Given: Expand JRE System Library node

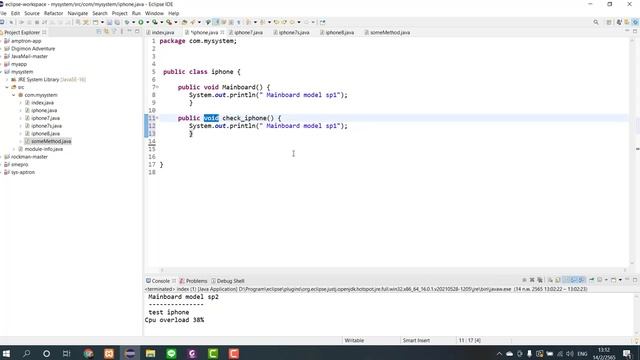Looking at the screenshot, I should coord(7,80).
